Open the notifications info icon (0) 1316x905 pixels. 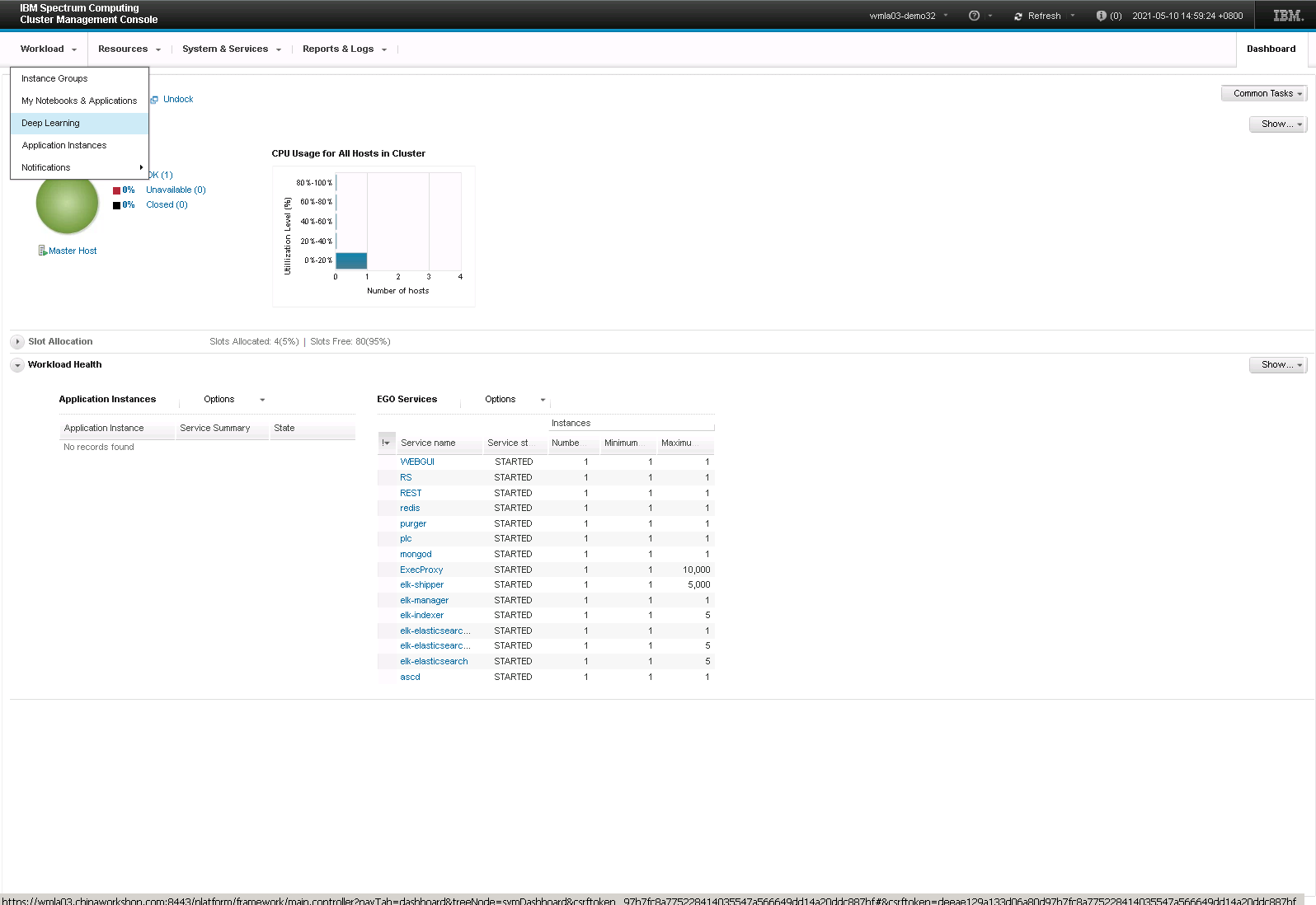coord(1101,16)
